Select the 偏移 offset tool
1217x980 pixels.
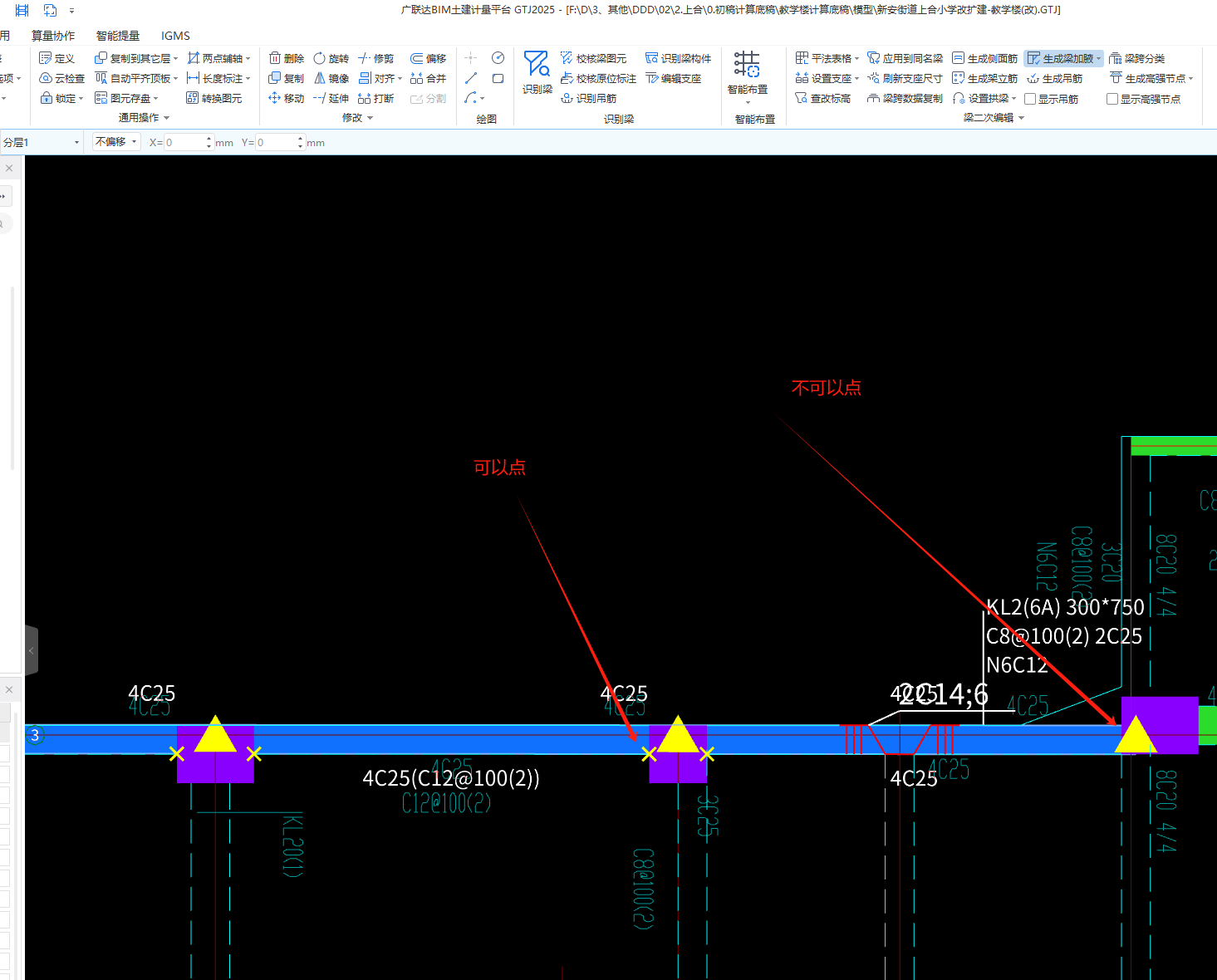(x=428, y=58)
